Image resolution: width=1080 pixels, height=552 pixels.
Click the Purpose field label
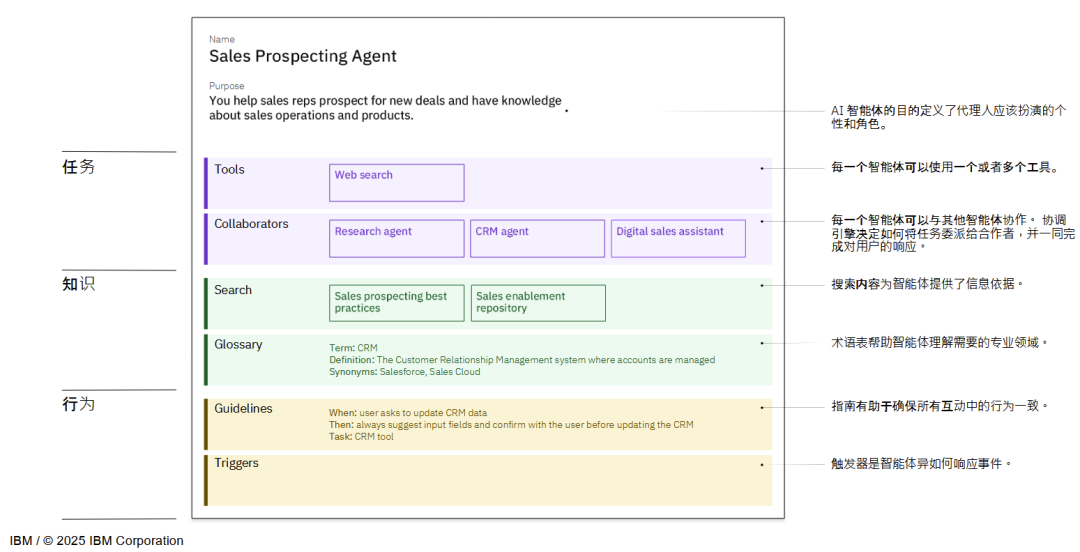[227, 85]
